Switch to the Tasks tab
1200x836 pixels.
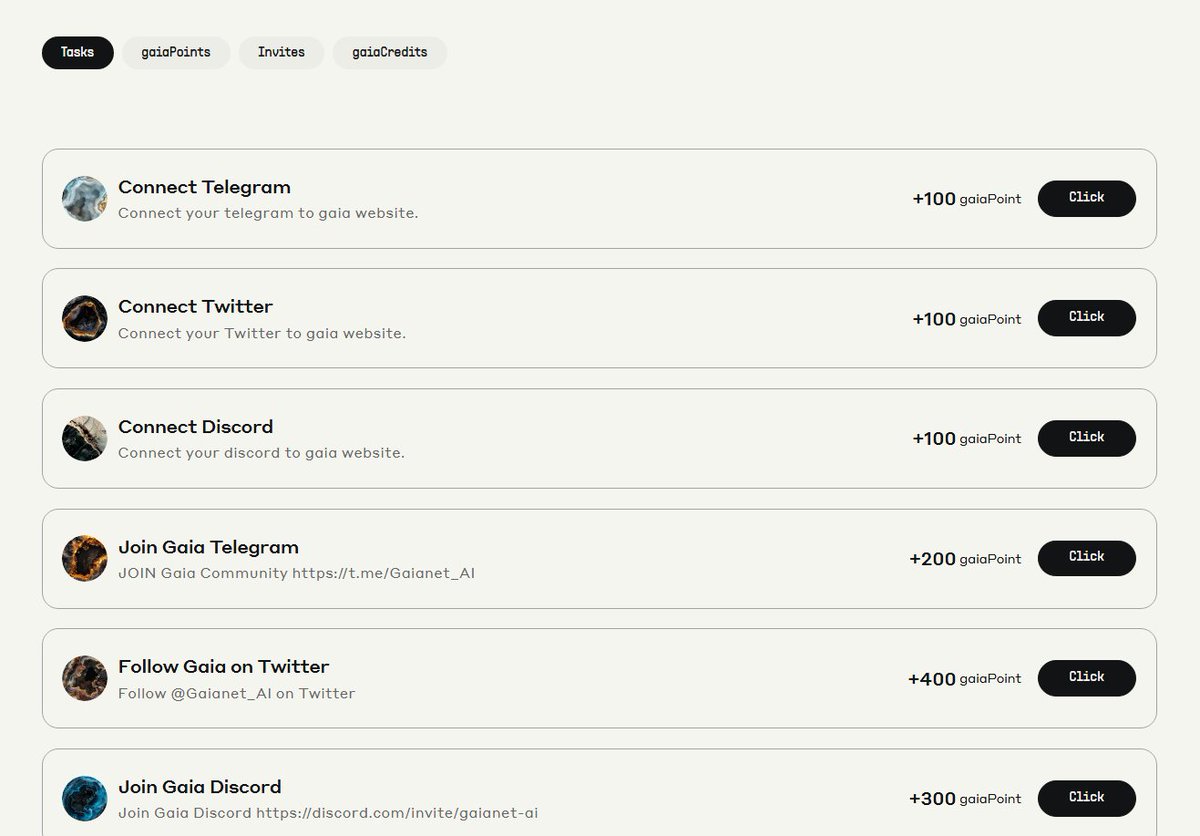click(78, 53)
